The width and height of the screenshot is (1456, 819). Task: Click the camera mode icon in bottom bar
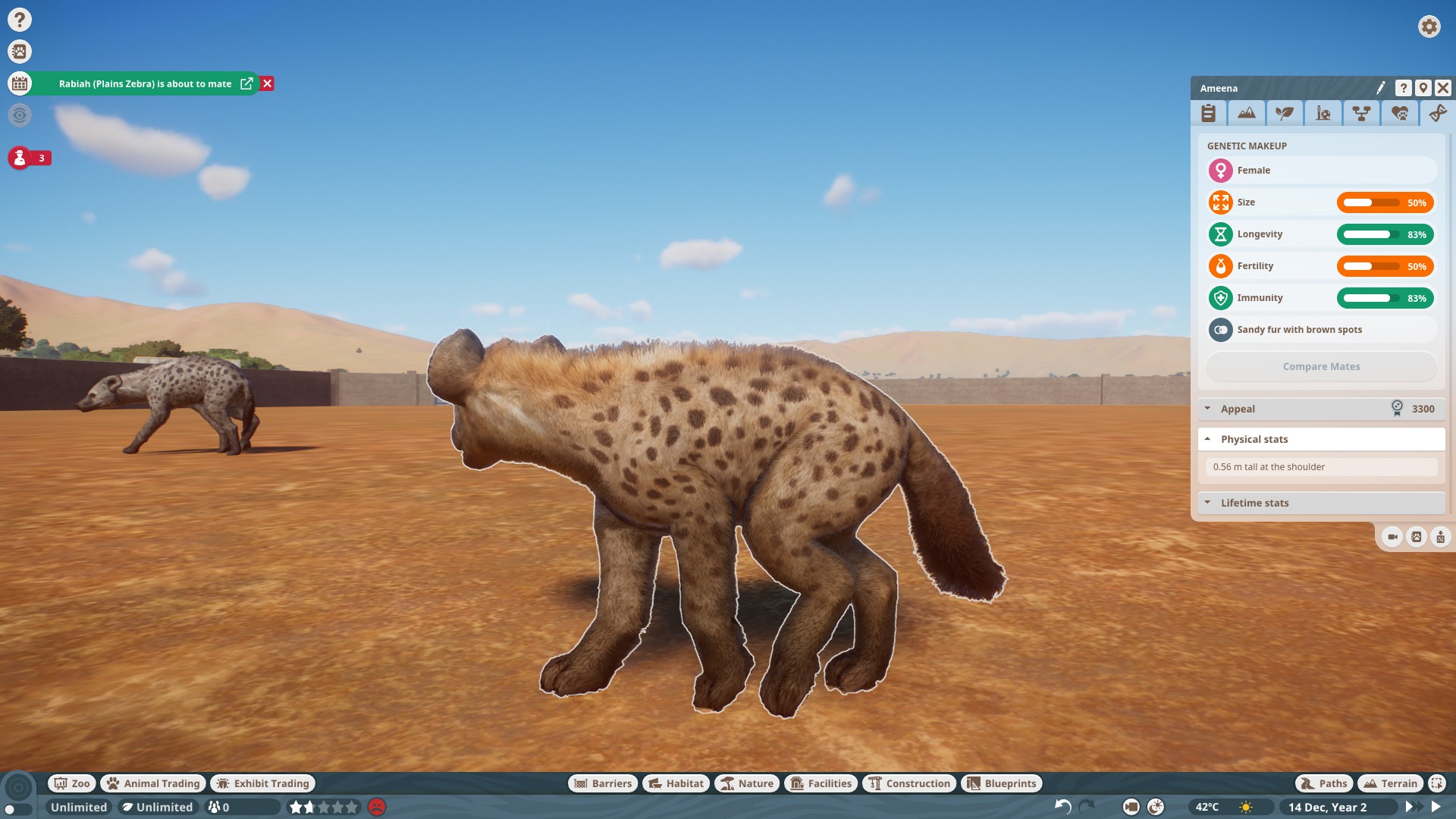click(x=1131, y=807)
